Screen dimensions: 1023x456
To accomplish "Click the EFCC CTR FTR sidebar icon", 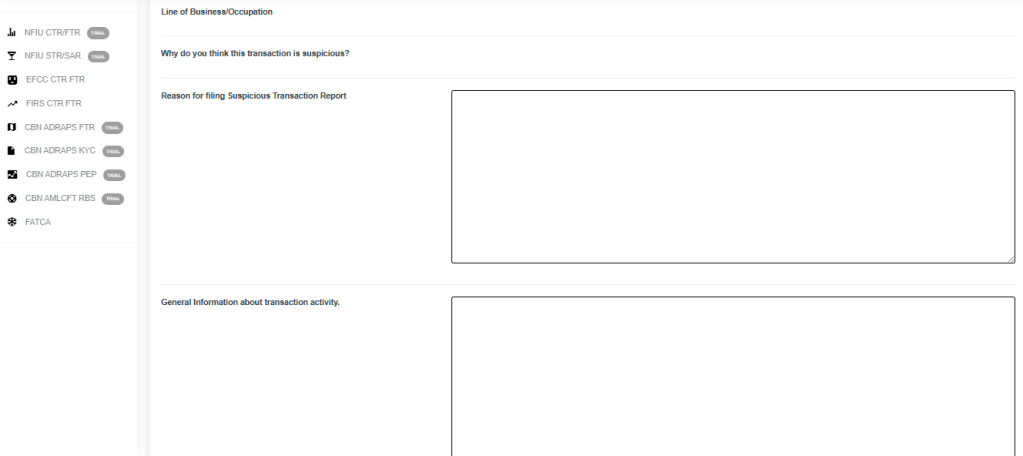I will pyautogui.click(x=12, y=80).
